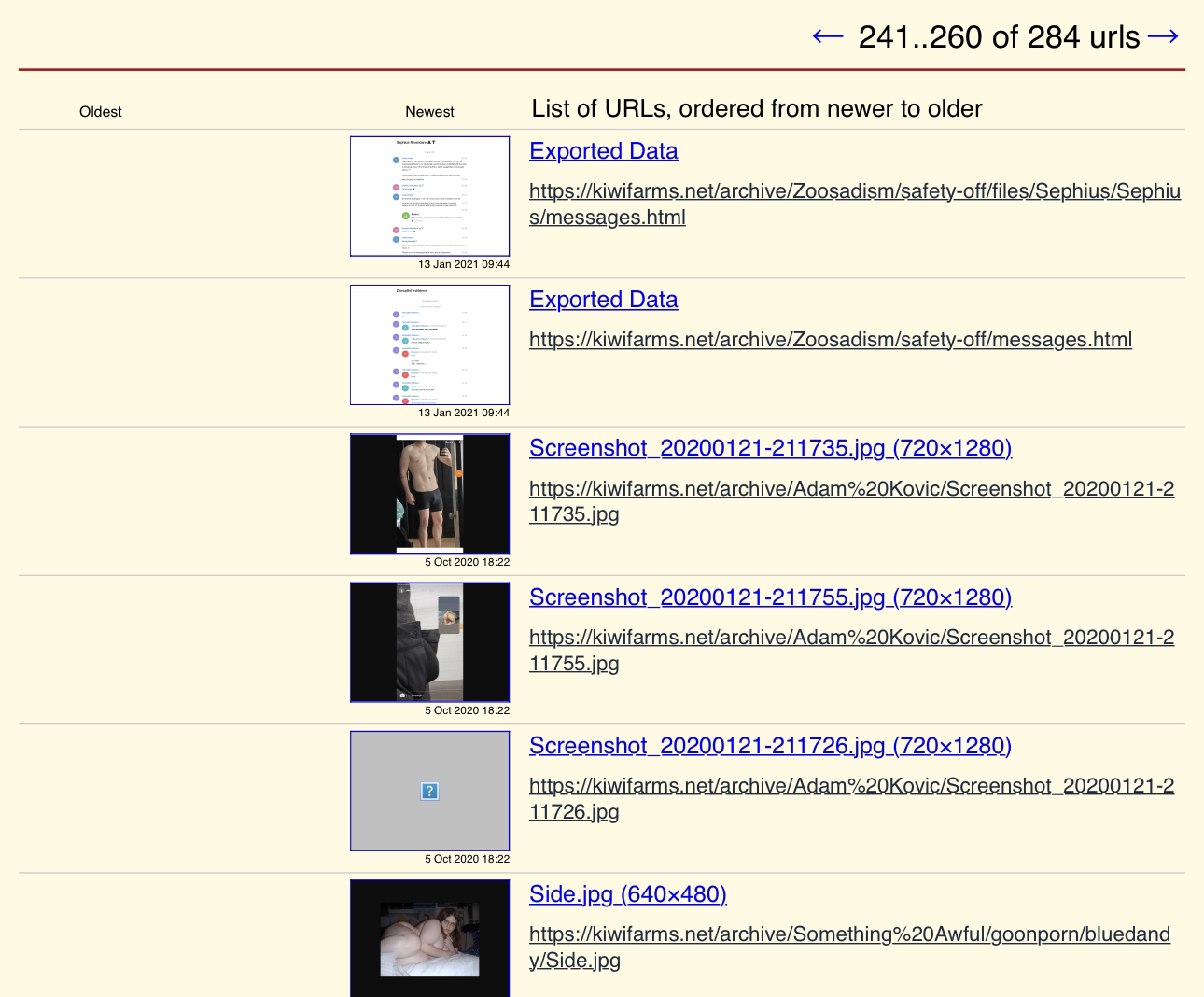Open Screenshot_20200121-211755.jpg title link
The image size is (1204, 997).
pyautogui.click(x=770, y=597)
